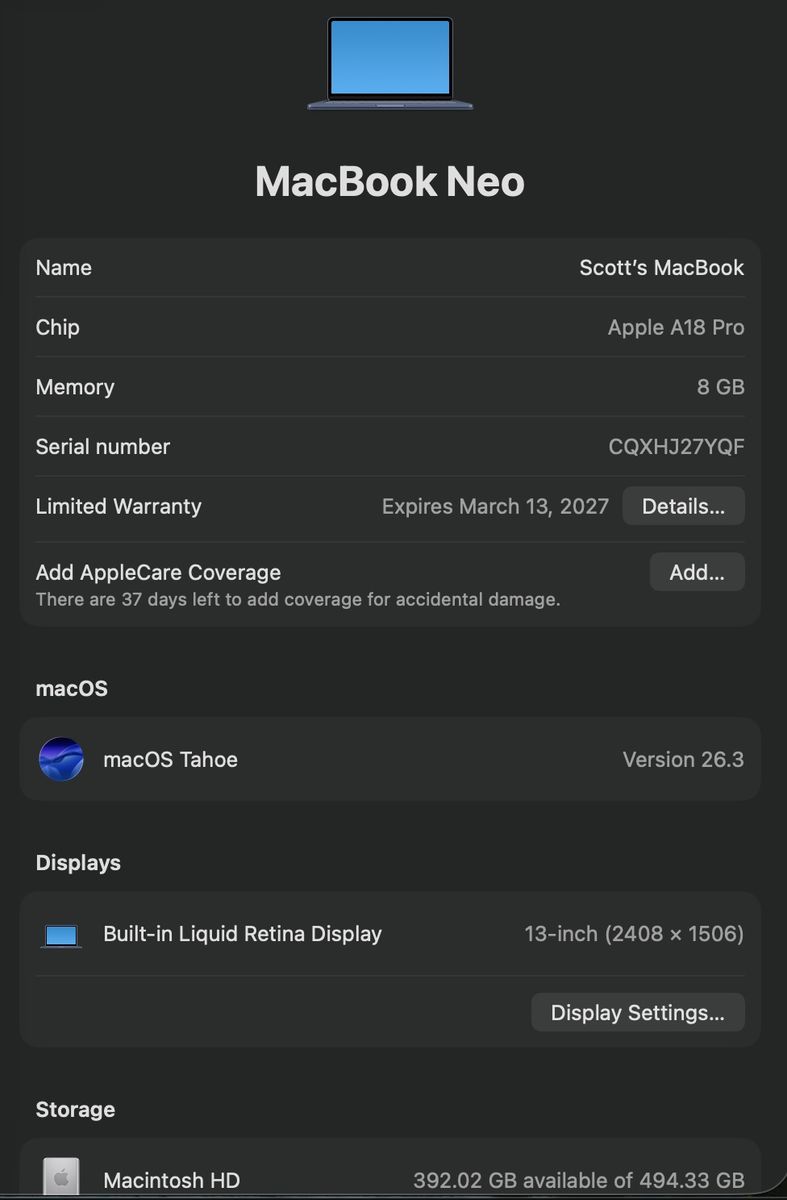Screen dimensions: 787x1200
Task: Click the 13-inch display resolution text
Action: click(634, 934)
